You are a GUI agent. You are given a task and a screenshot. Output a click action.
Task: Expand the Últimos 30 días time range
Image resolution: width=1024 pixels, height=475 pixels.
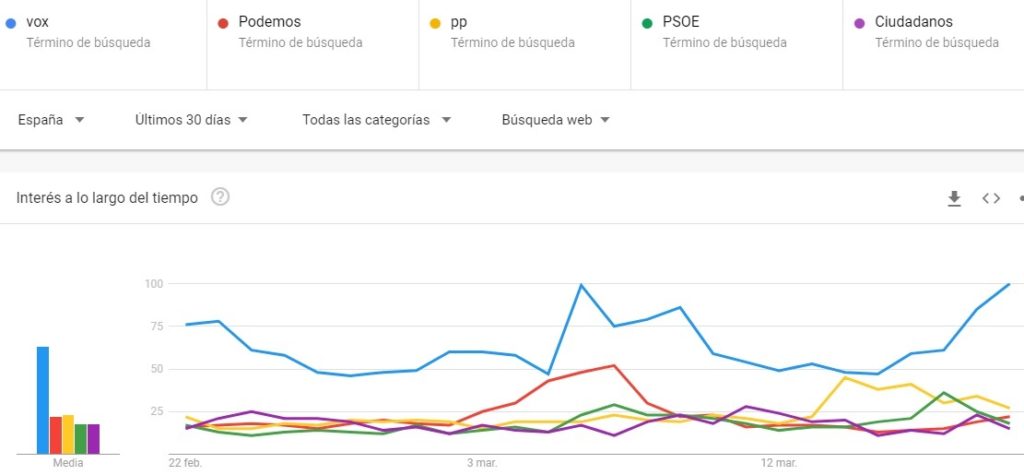[x=191, y=120]
